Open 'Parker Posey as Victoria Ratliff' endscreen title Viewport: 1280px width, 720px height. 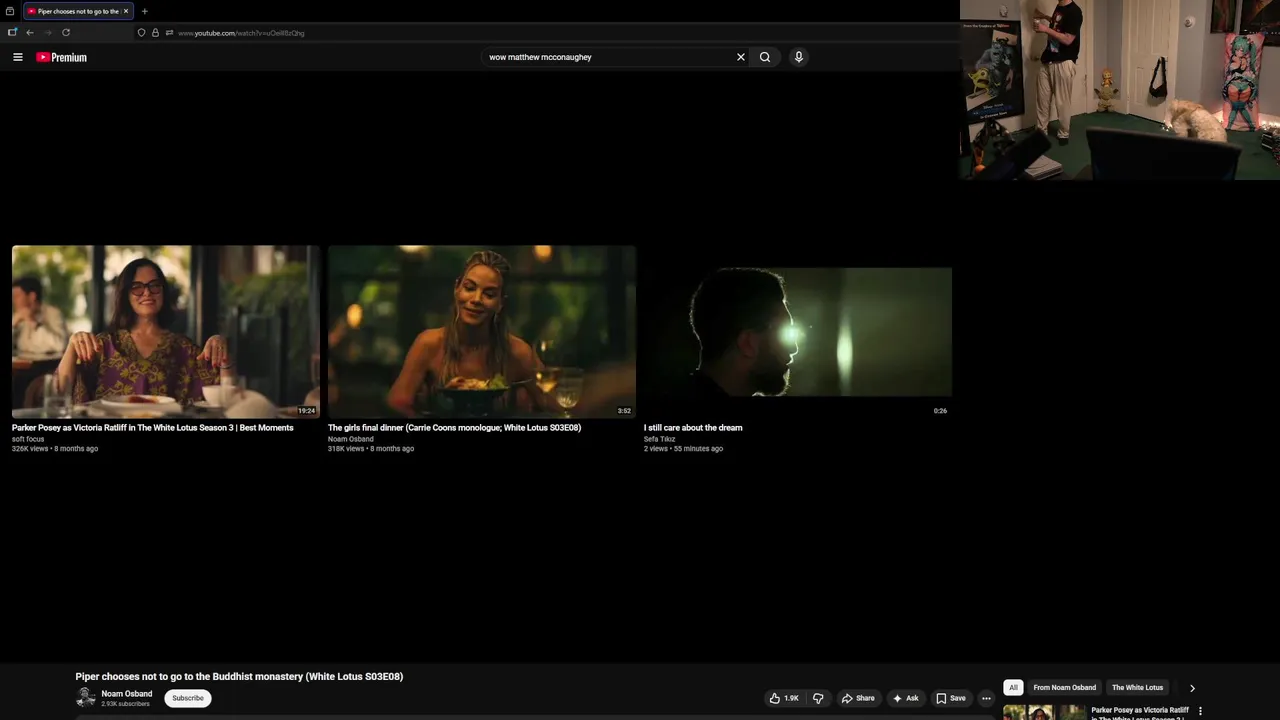pyautogui.click(x=153, y=428)
